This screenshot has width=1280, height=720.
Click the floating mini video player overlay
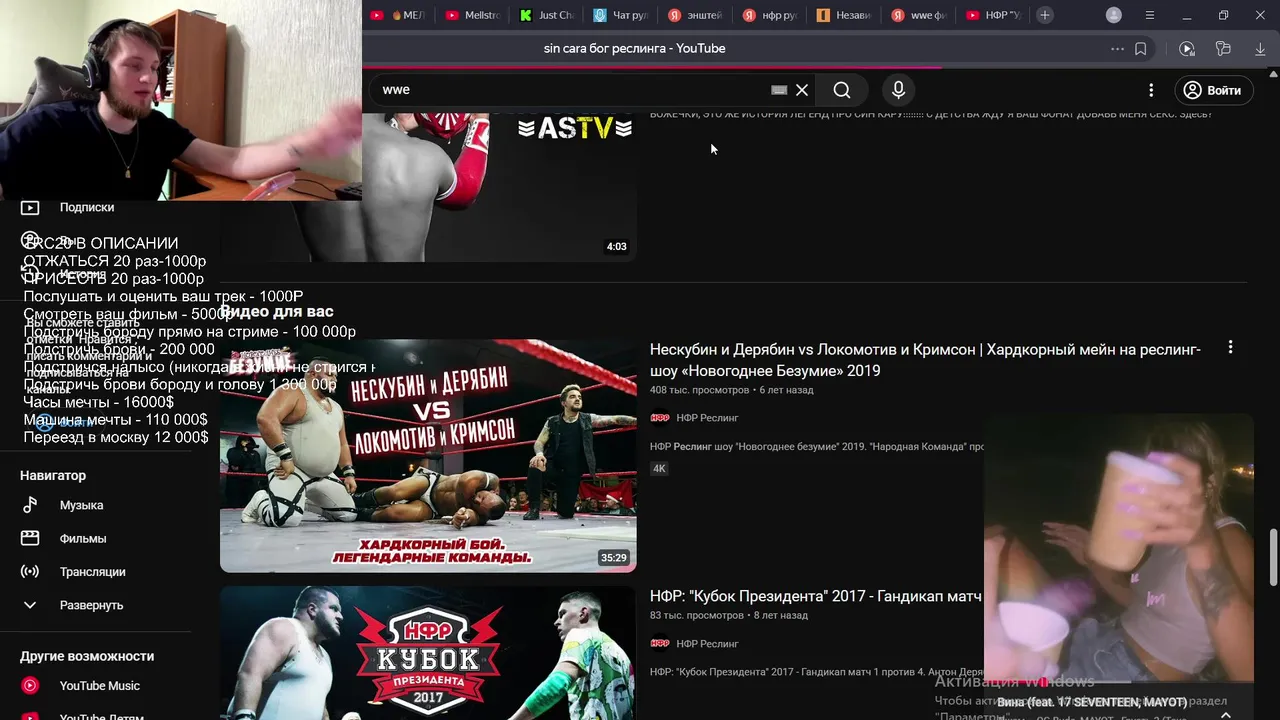(x=1119, y=546)
